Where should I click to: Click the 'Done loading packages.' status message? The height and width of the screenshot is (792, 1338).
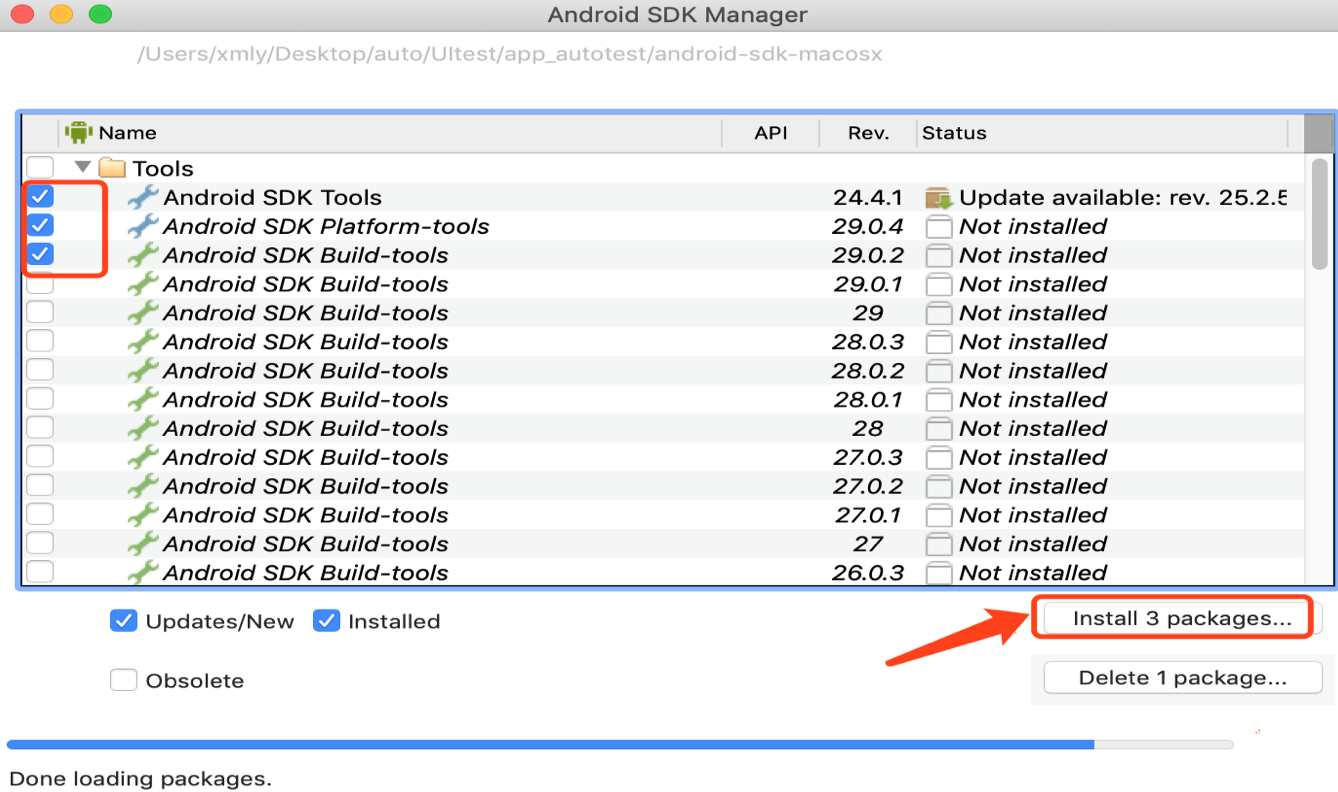[x=139, y=779]
